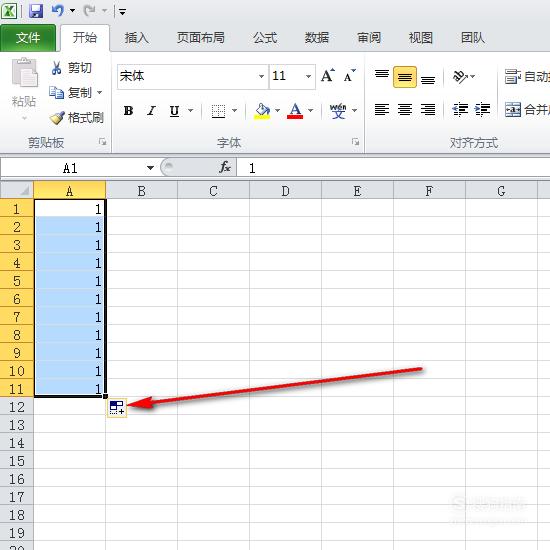550x550 pixels.
Task: Open Customize Quick Access Toolbar dropdown
Action: click(x=122, y=12)
